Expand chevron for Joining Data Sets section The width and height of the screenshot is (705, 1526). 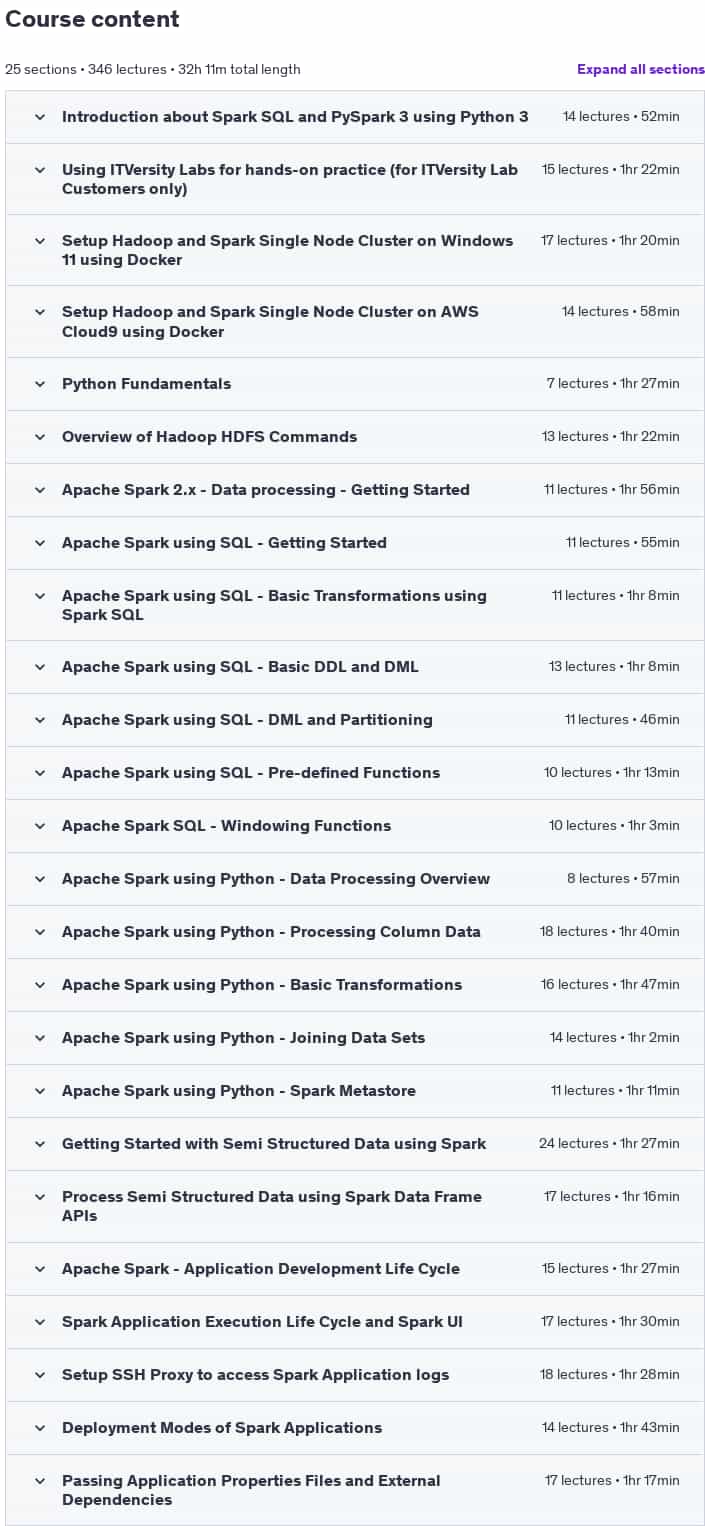click(40, 1038)
